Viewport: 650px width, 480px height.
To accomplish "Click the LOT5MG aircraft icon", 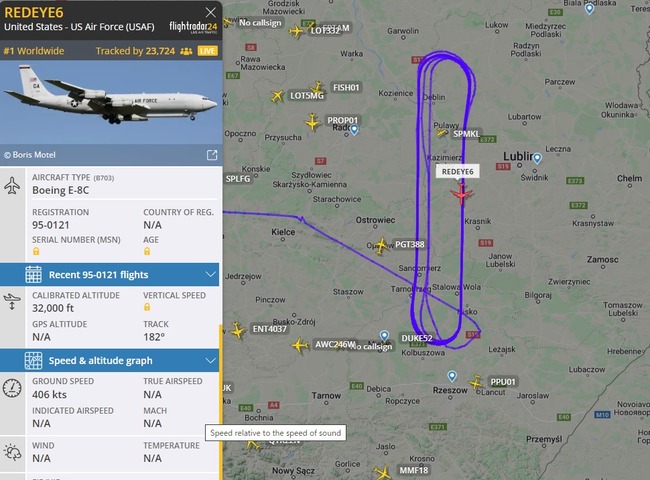I will click(x=277, y=96).
